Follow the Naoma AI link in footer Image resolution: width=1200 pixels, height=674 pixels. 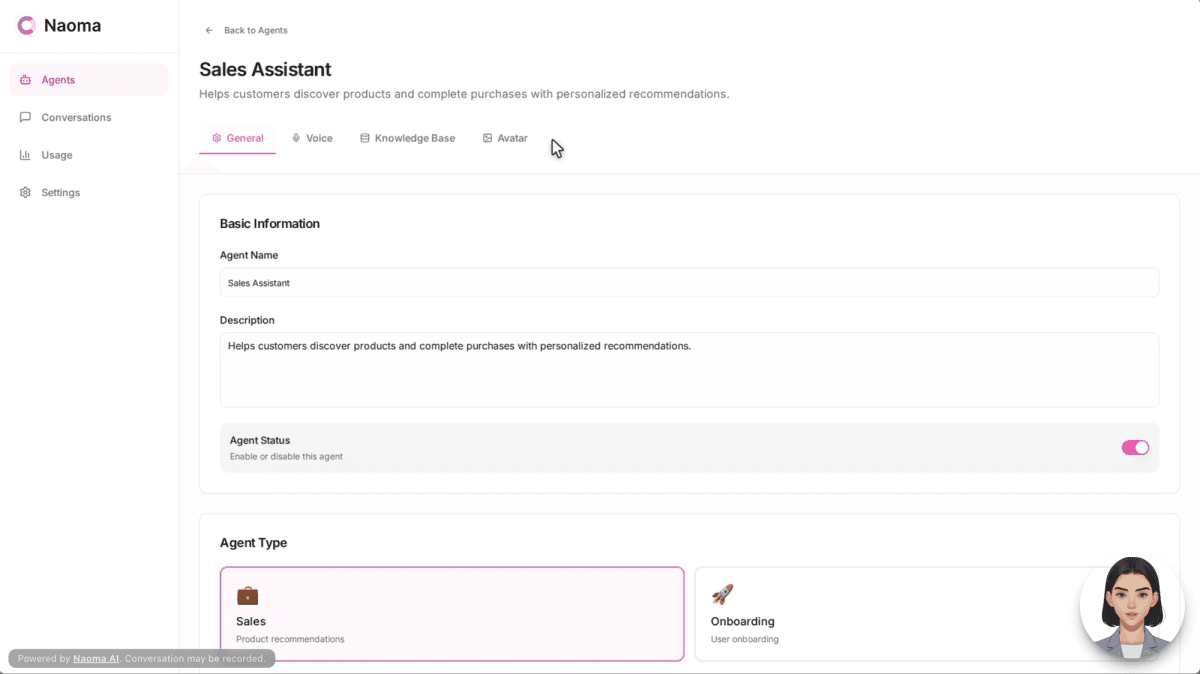(x=96, y=659)
